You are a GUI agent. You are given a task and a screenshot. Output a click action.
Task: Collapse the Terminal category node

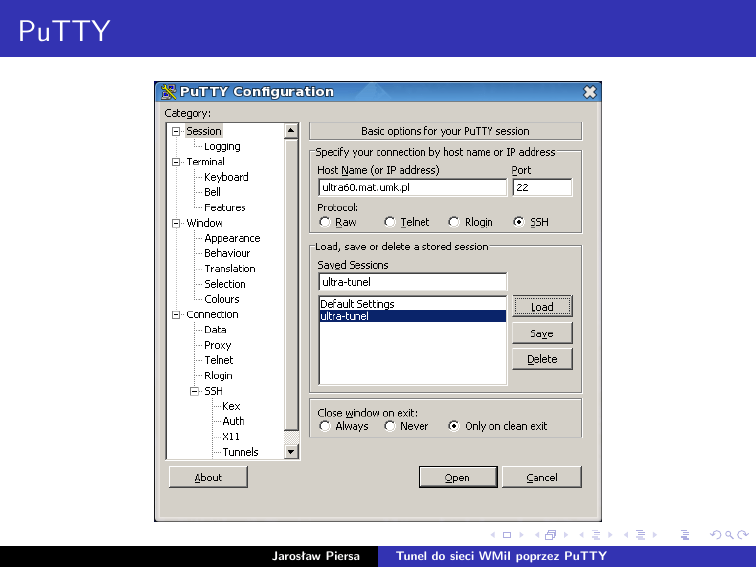177,162
